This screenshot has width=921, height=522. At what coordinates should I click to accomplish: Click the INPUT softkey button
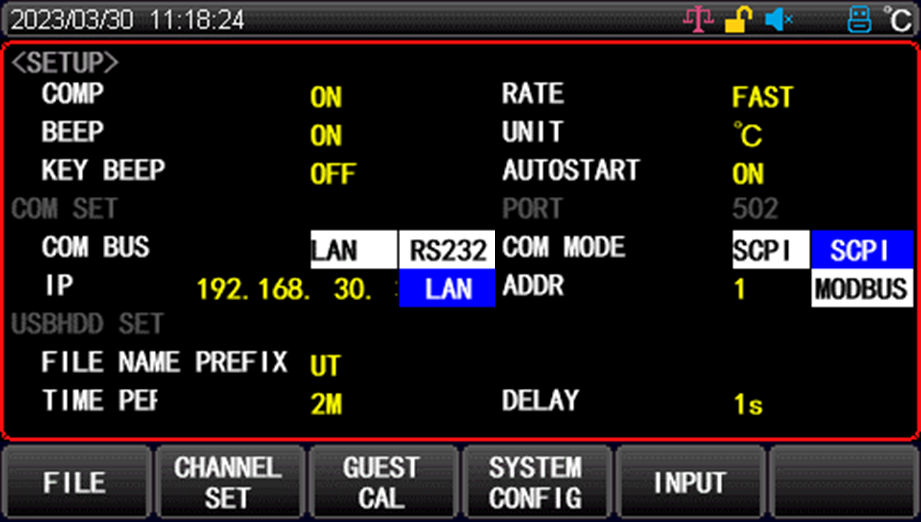pyautogui.click(x=690, y=483)
